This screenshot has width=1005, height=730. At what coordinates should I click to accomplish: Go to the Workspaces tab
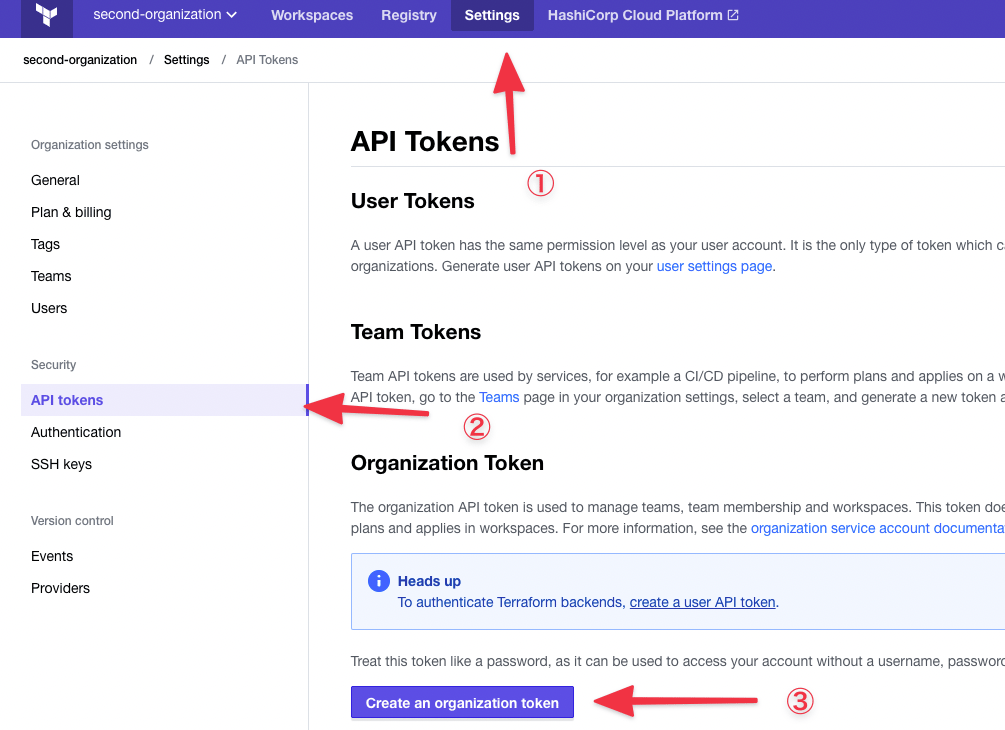pos(311,15)
